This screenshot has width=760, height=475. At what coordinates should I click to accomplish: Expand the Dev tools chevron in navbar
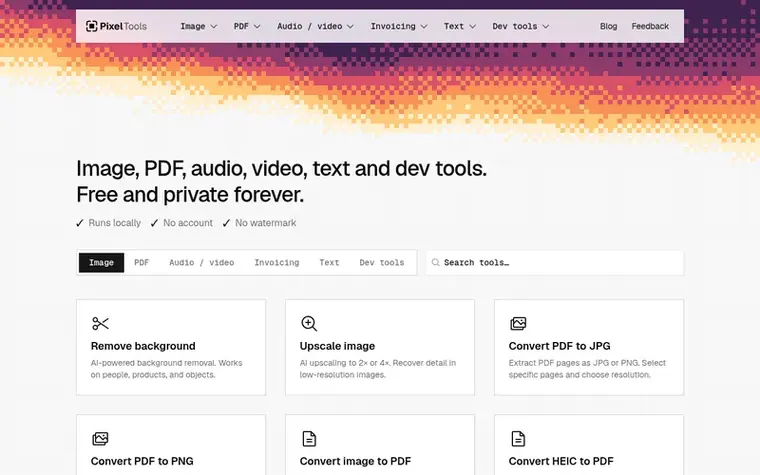click(x=546, y=27)
